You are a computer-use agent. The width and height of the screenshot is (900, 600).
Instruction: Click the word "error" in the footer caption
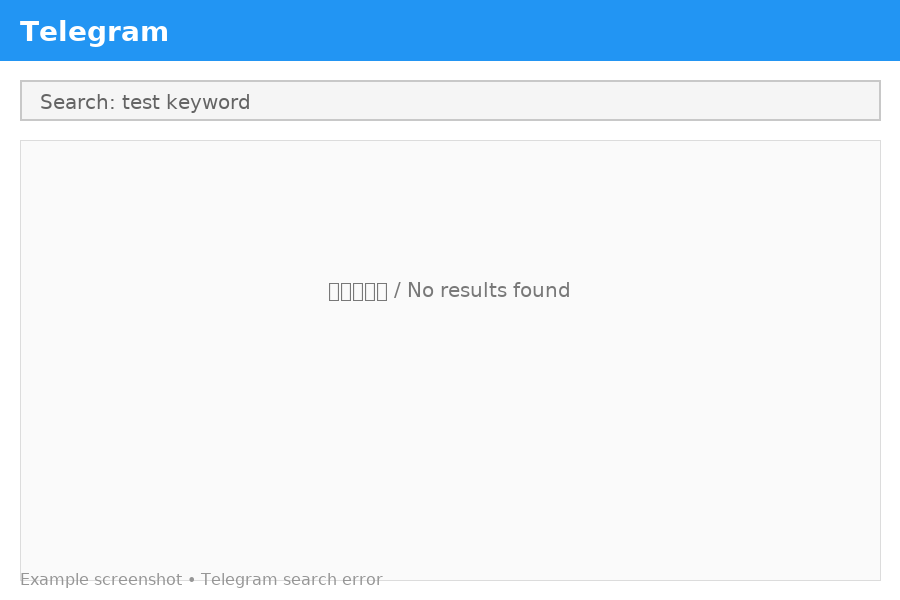[362, 580]
